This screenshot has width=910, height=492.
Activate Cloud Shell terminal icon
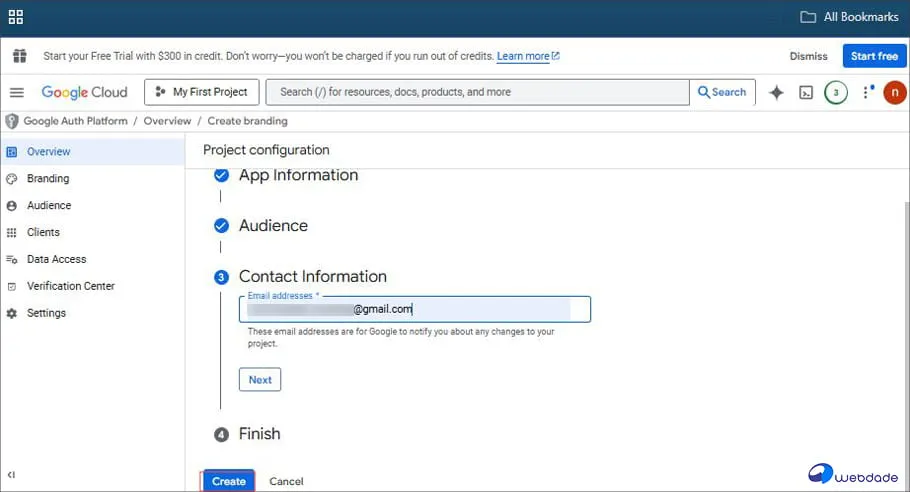coord(806,92)
